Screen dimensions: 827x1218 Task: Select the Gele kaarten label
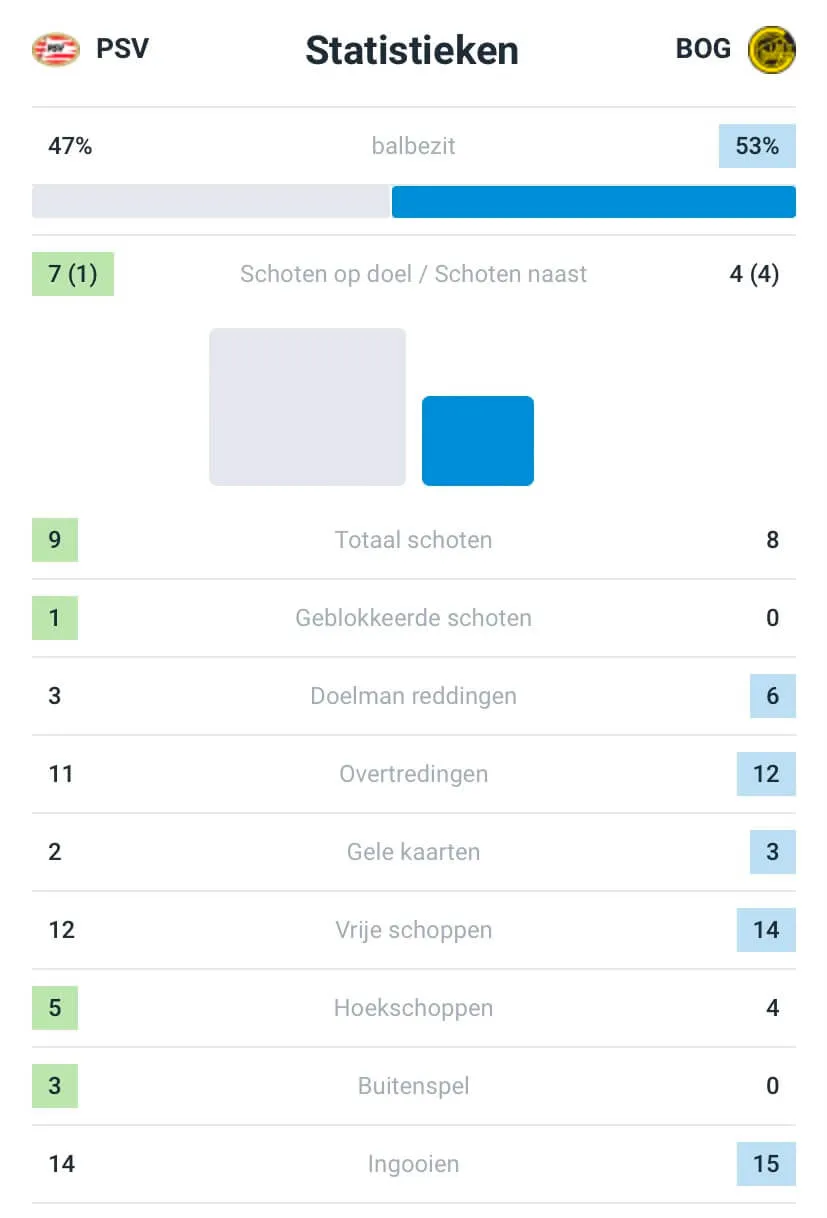(413, 852)
